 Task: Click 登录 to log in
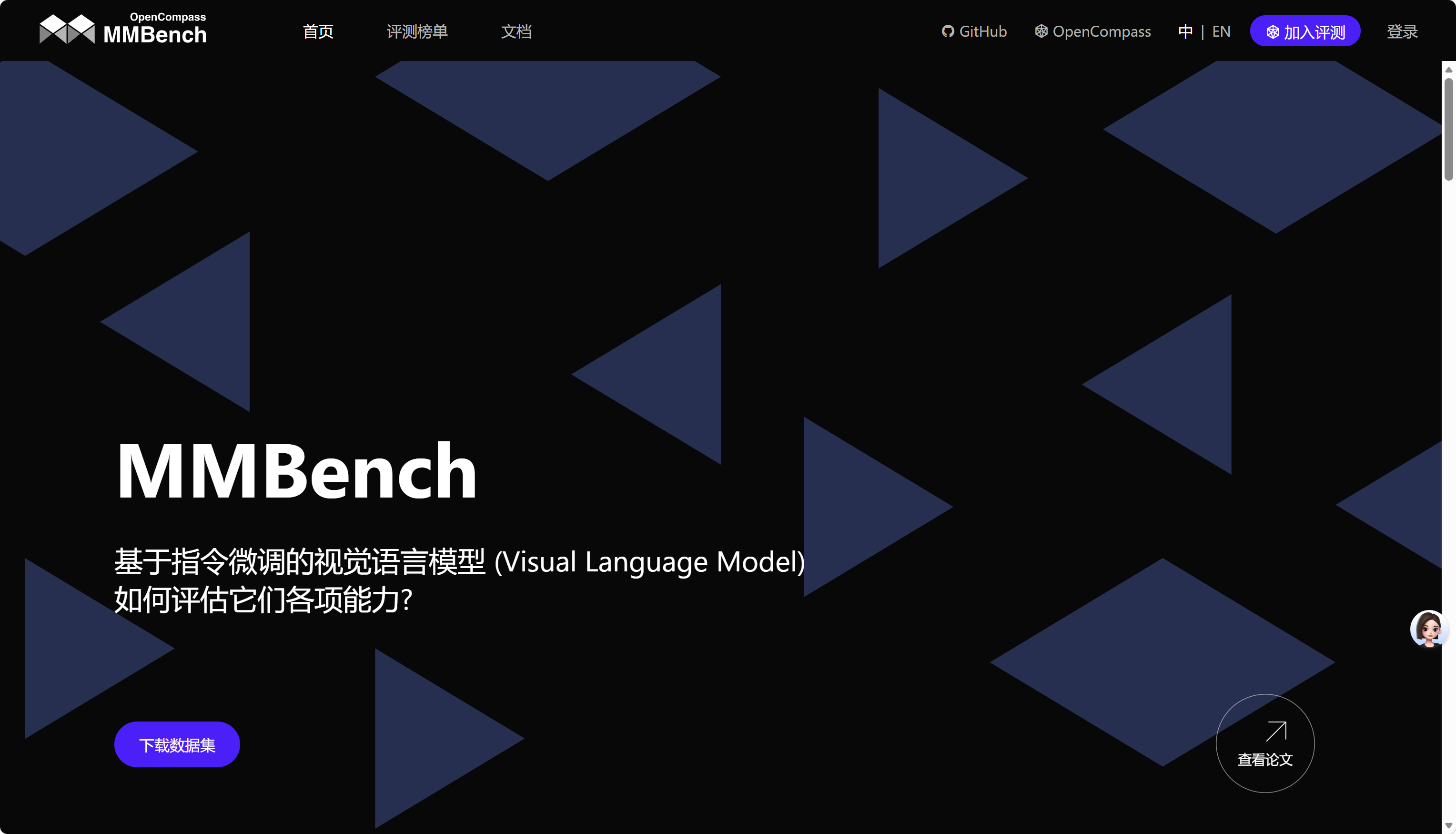click(x=1402, y=31)
